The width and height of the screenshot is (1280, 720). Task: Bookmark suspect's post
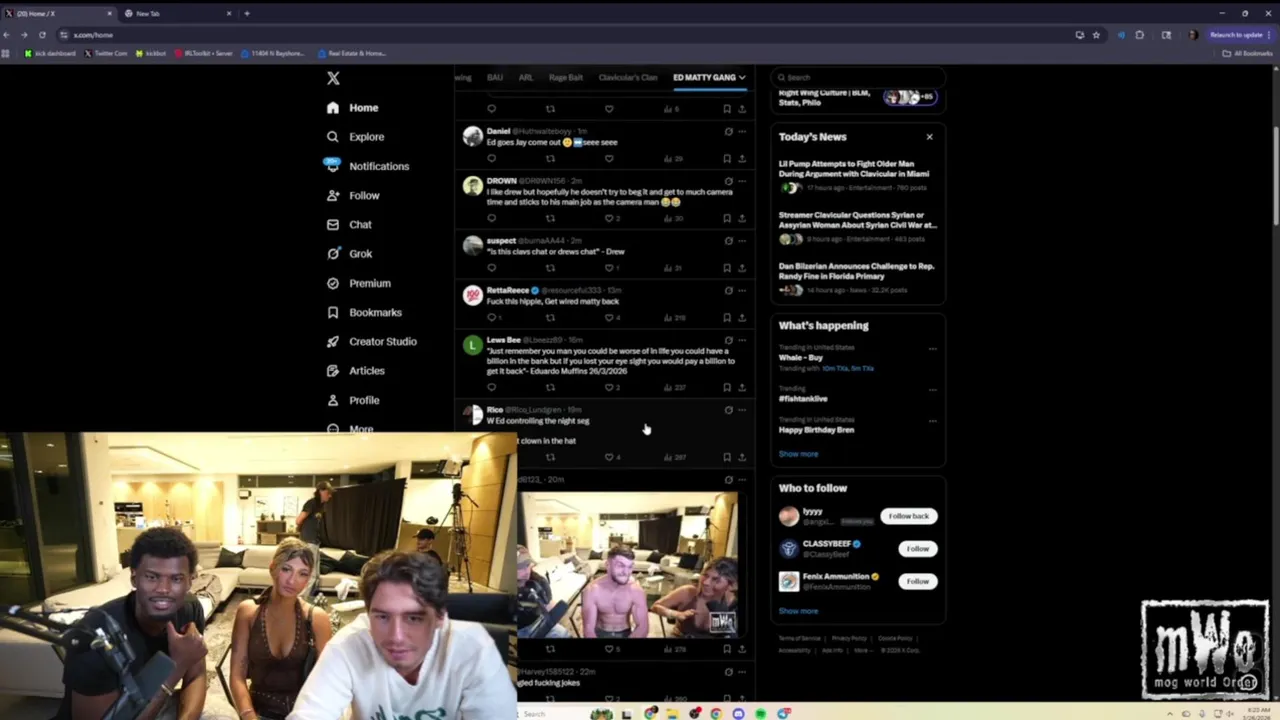pyautogui.click(x=727, y=268)
